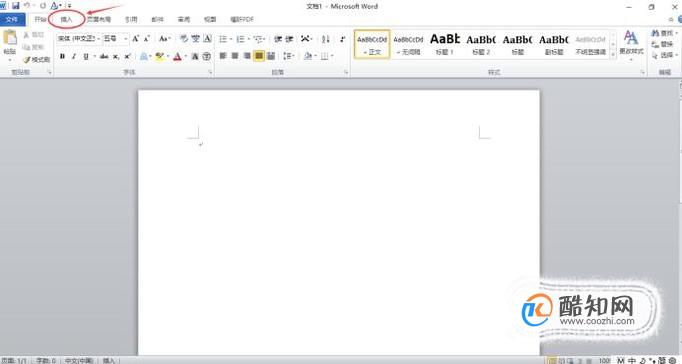Click the red font color A button
The width and height of the screenshot is (682, 364).
click(177, 57)
